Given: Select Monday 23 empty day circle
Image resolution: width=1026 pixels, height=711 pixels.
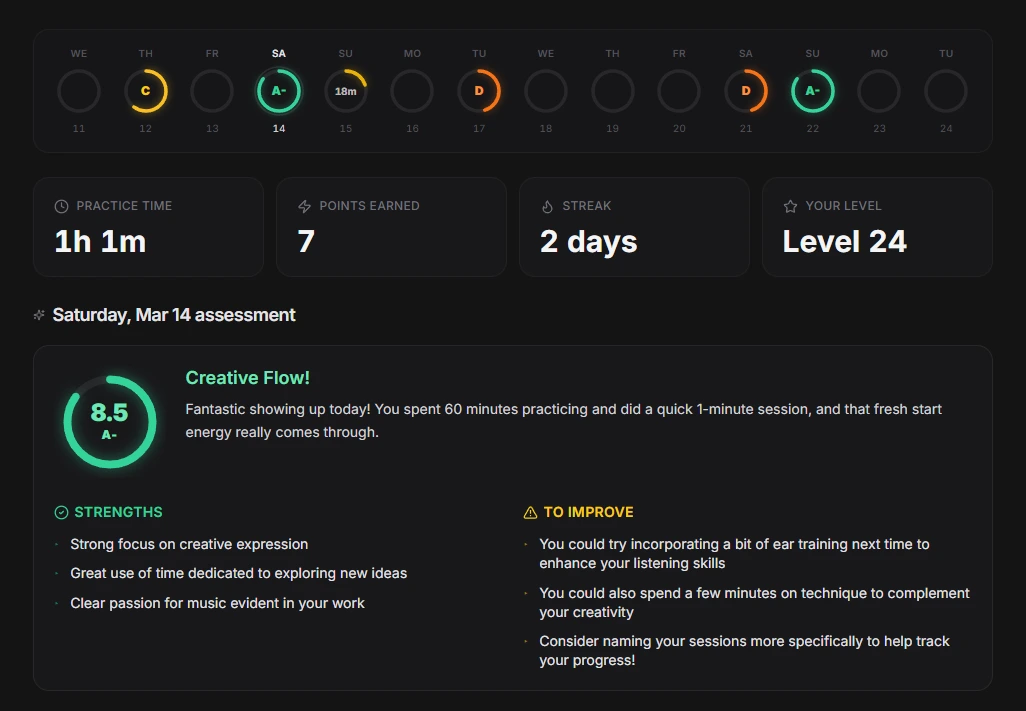Looking at the screenshot, I should 879,91.
